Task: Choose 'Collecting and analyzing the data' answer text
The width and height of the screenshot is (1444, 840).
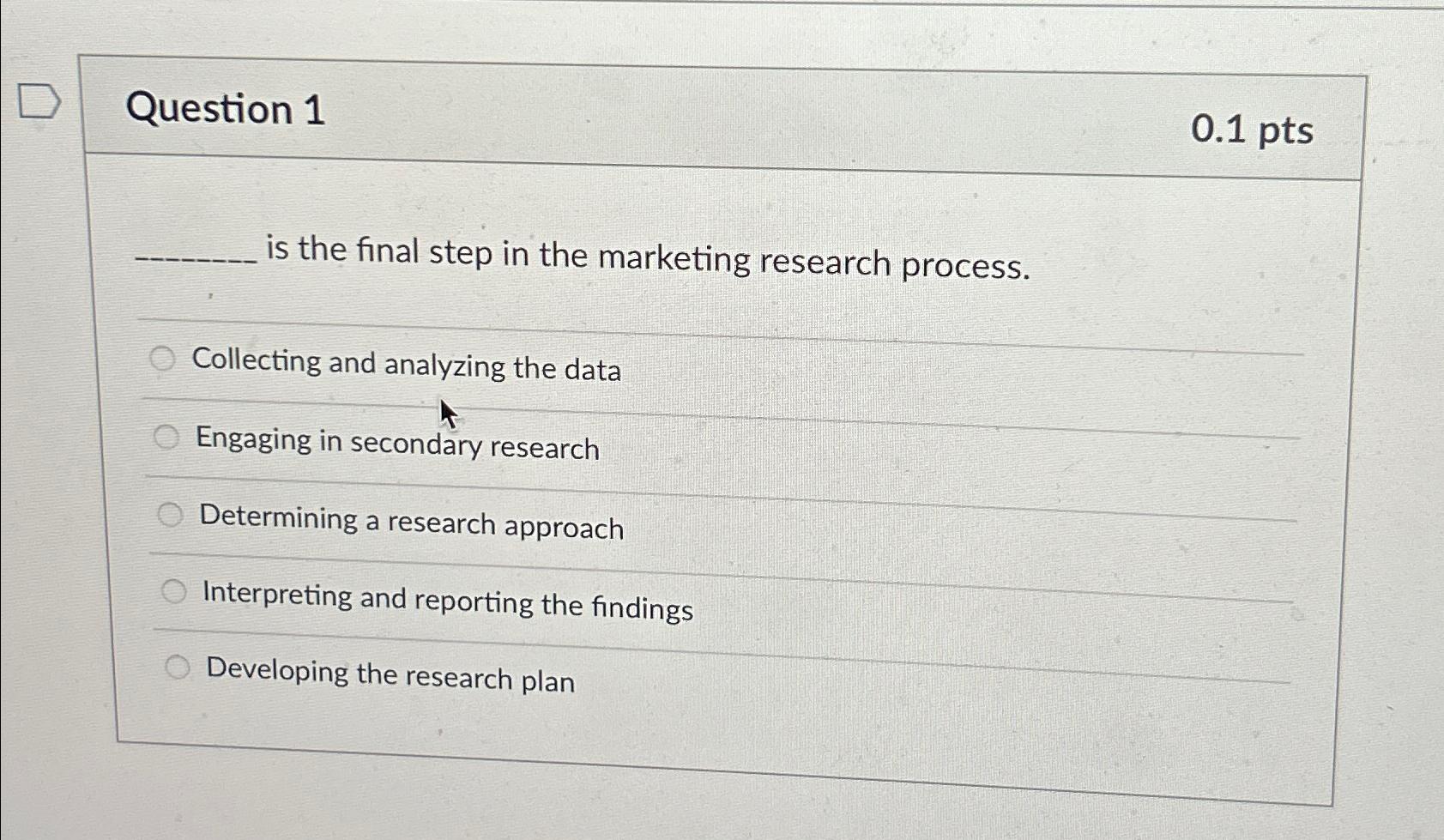Action: click(407, 368)
